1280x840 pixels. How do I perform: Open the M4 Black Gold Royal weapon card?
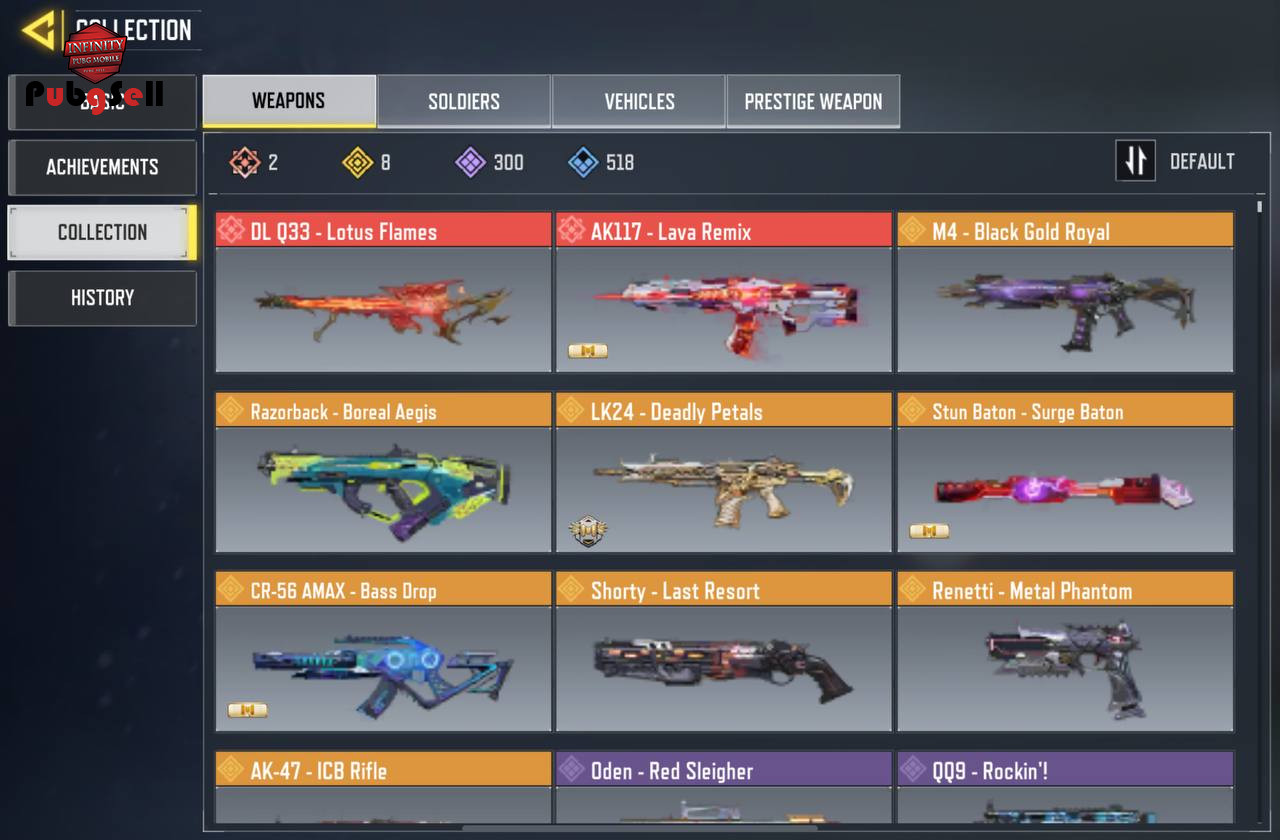pos(1065,292)
